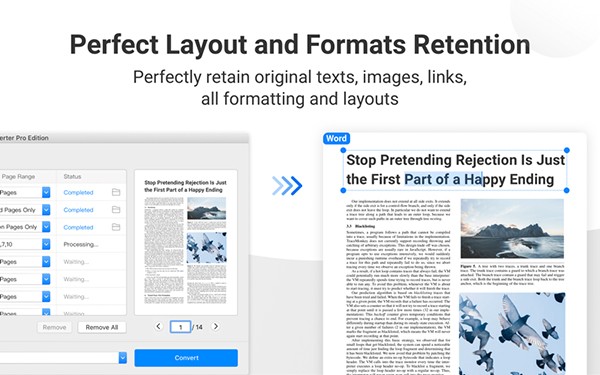Click the mountain landscape image in Word document

pyautogui.click(x=512, y=228)
